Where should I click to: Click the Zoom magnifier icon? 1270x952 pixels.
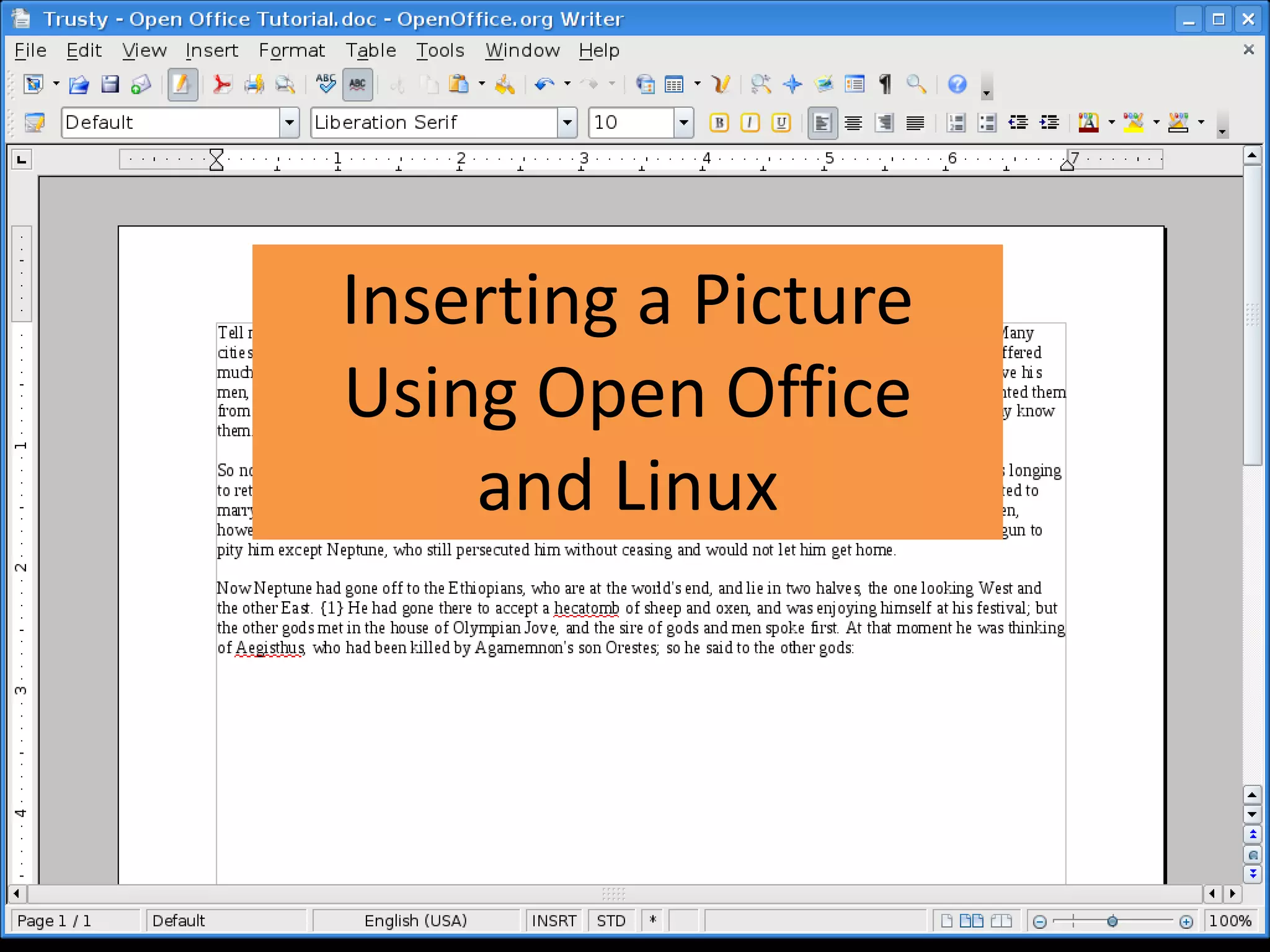point(916,84)
